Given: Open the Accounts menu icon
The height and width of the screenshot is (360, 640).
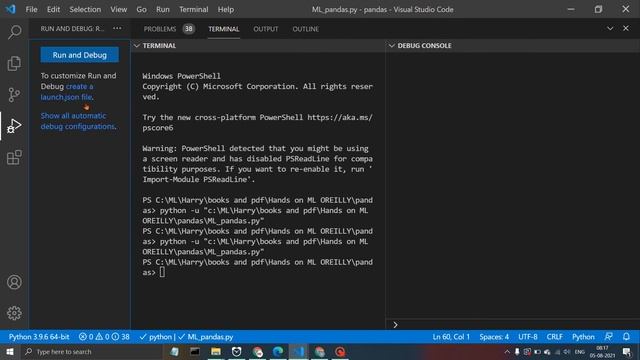Looking at the screenshot, I should pyautogui.click(x=14, y=282).
